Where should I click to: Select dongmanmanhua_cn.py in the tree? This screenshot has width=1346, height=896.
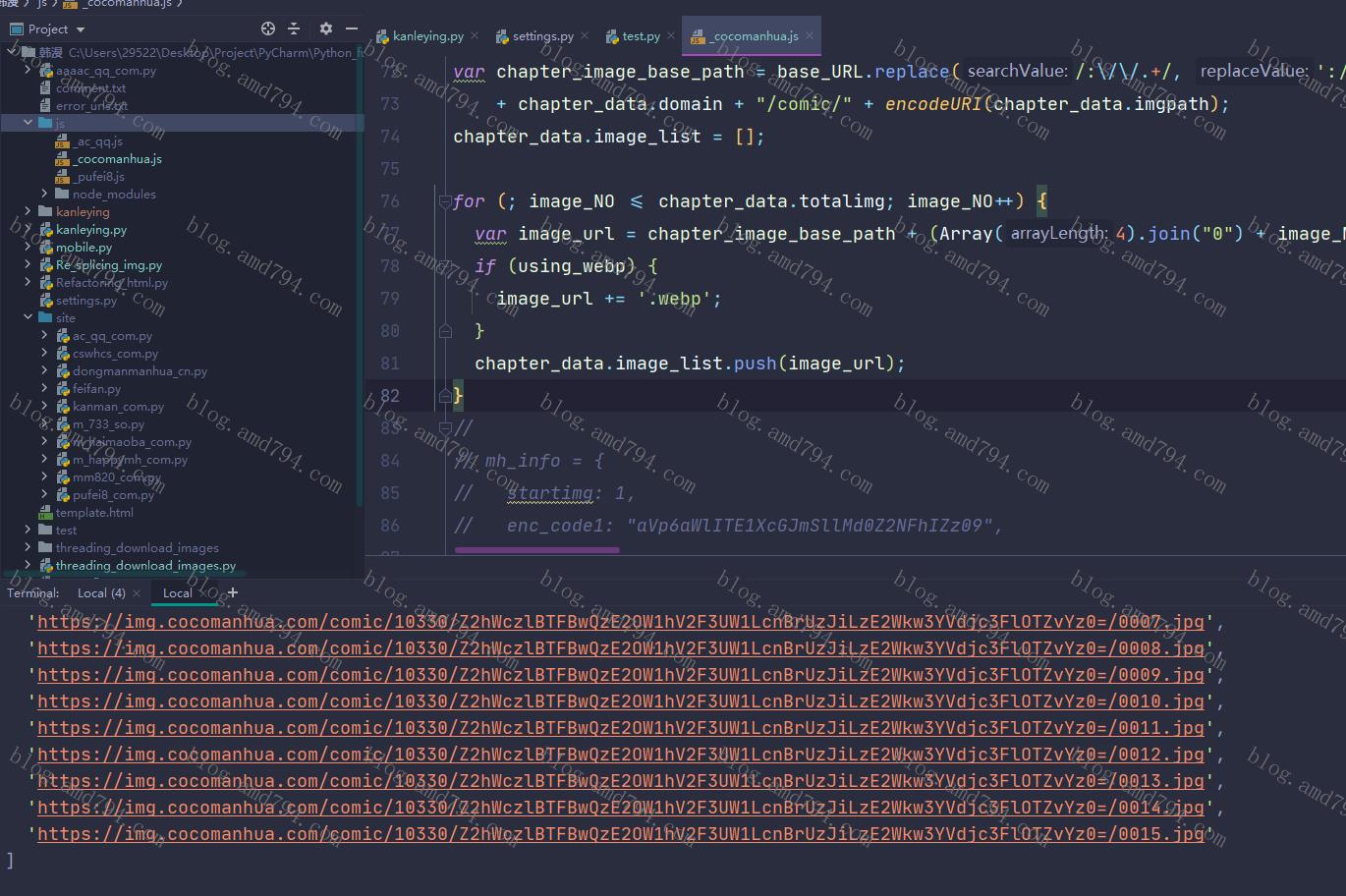coord(140,370)
